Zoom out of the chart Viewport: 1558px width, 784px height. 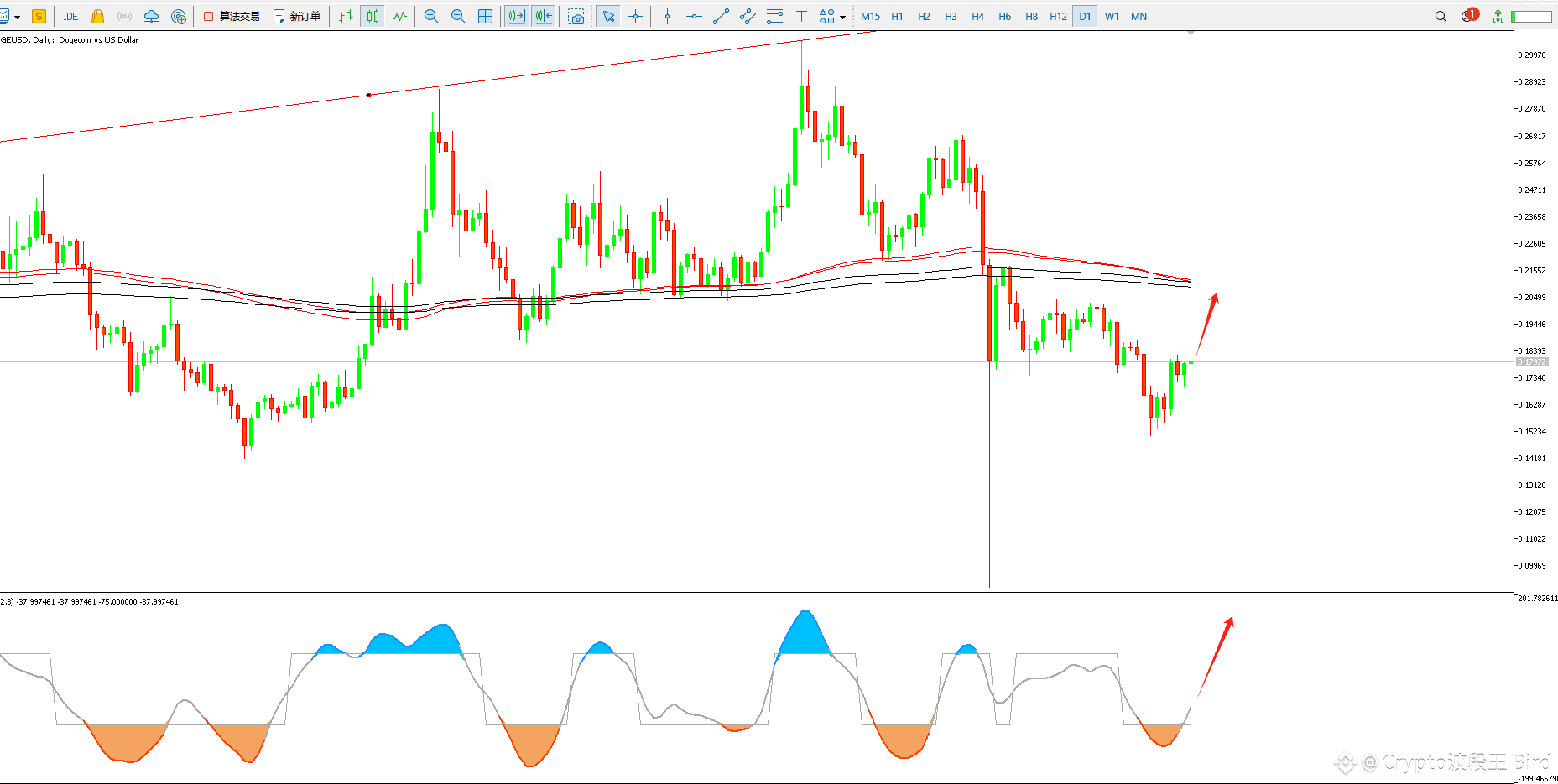point(458,16)
